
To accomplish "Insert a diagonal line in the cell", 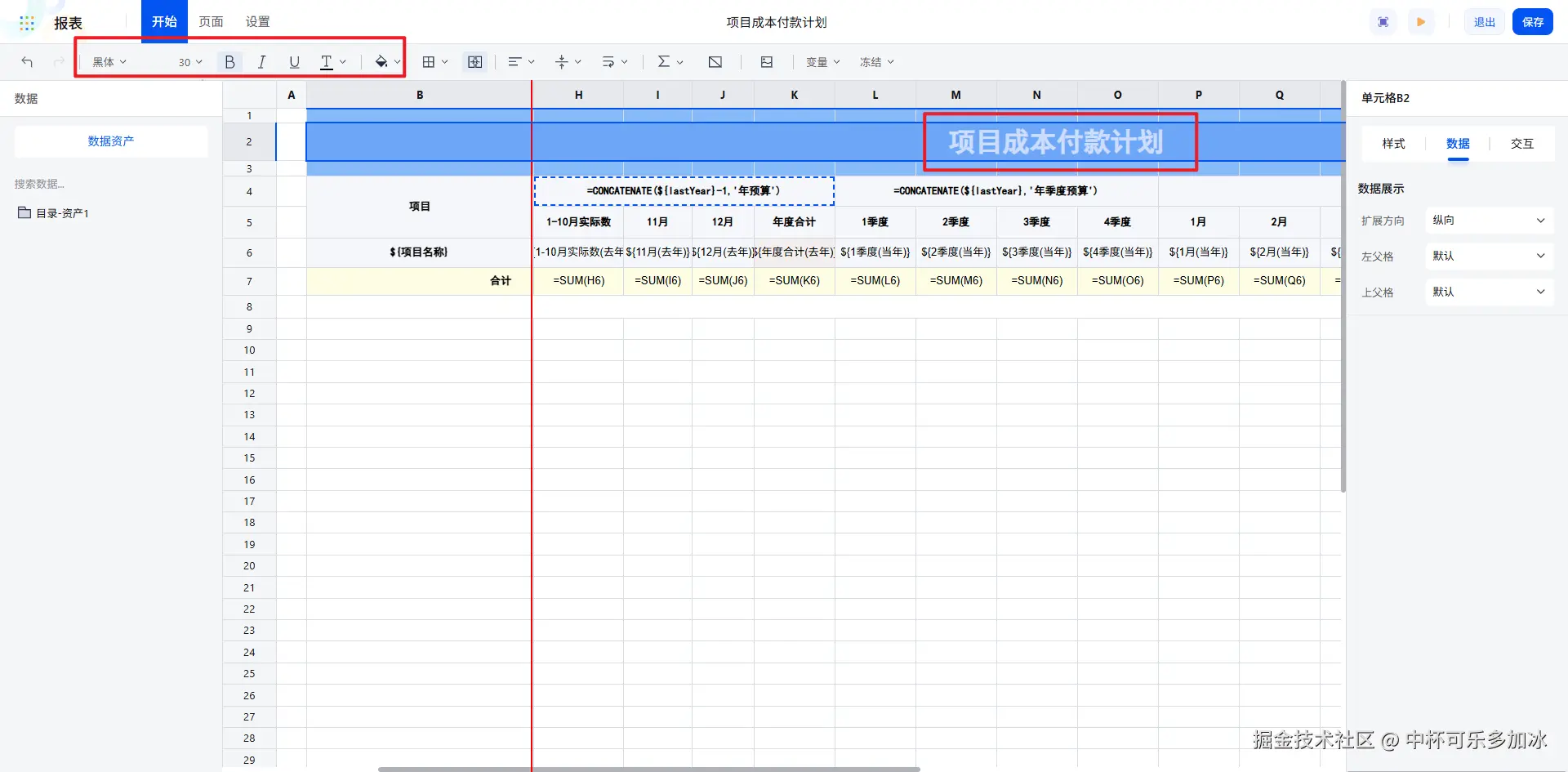I will (x=715, y=62).
